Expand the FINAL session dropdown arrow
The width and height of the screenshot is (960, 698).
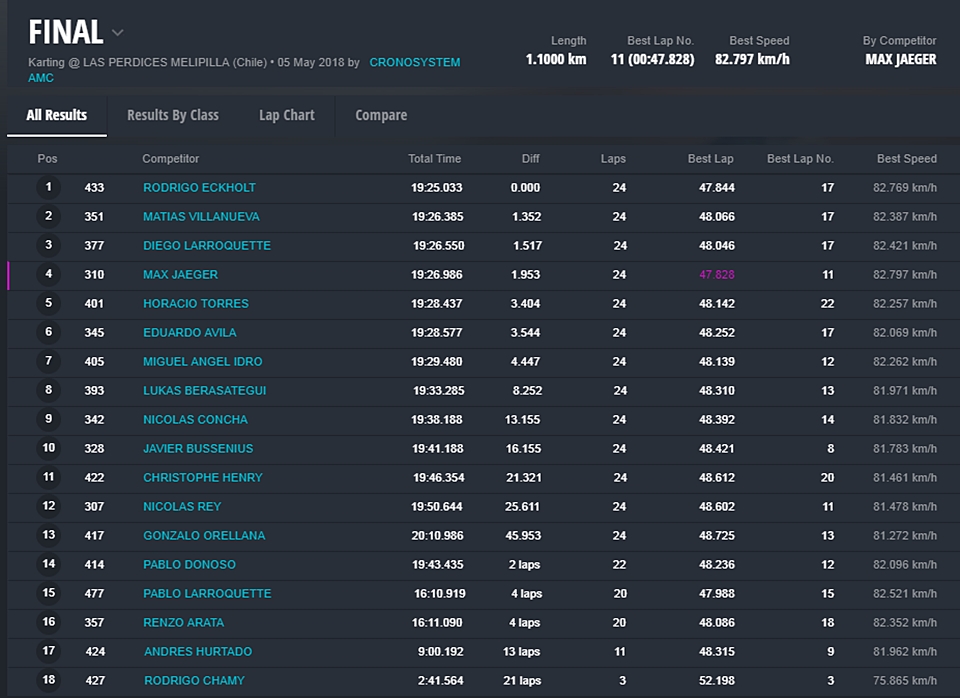(x=118, y=33)
